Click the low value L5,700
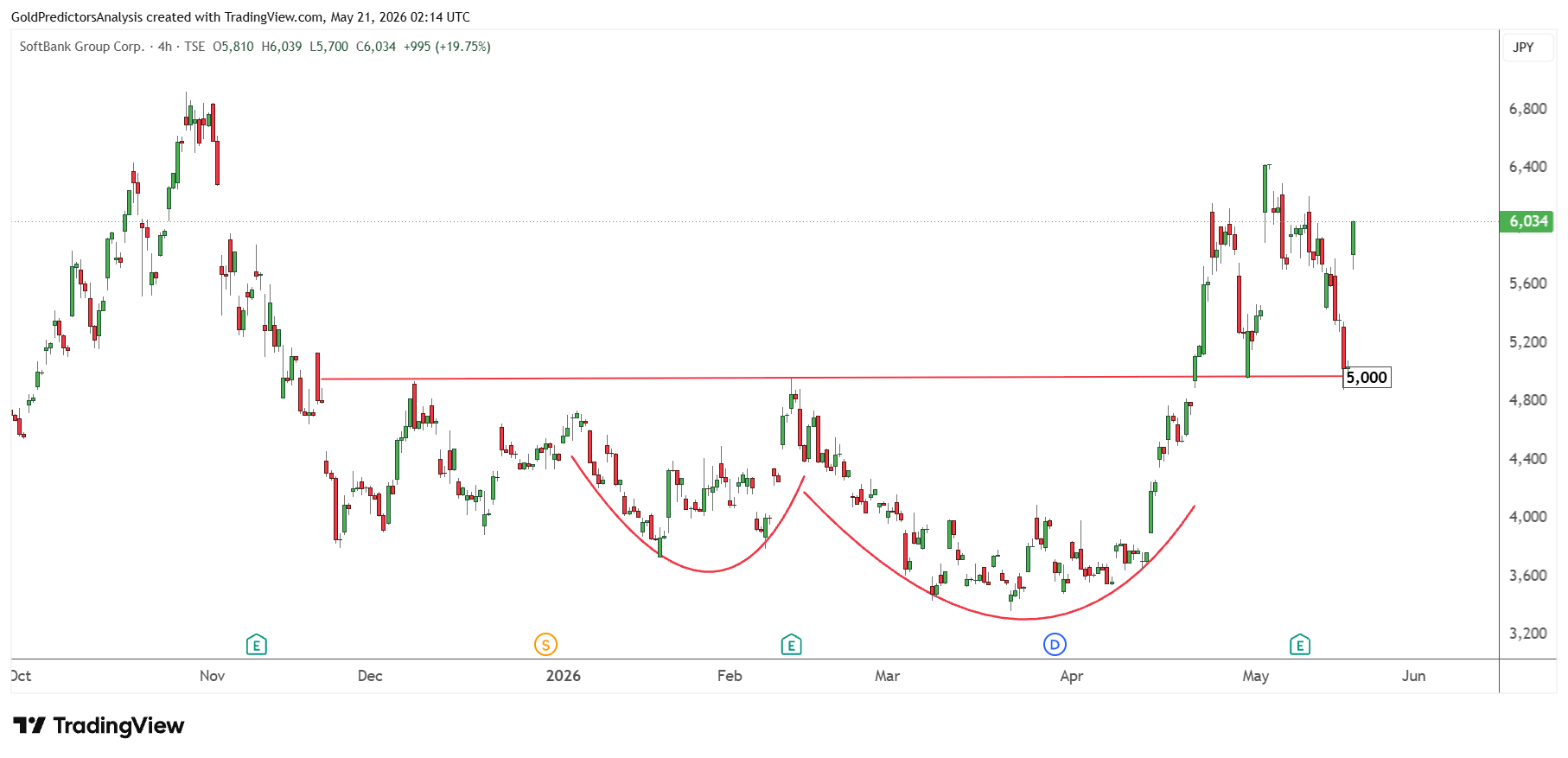The image size is (1568, 758). click(x=328, y=47)
